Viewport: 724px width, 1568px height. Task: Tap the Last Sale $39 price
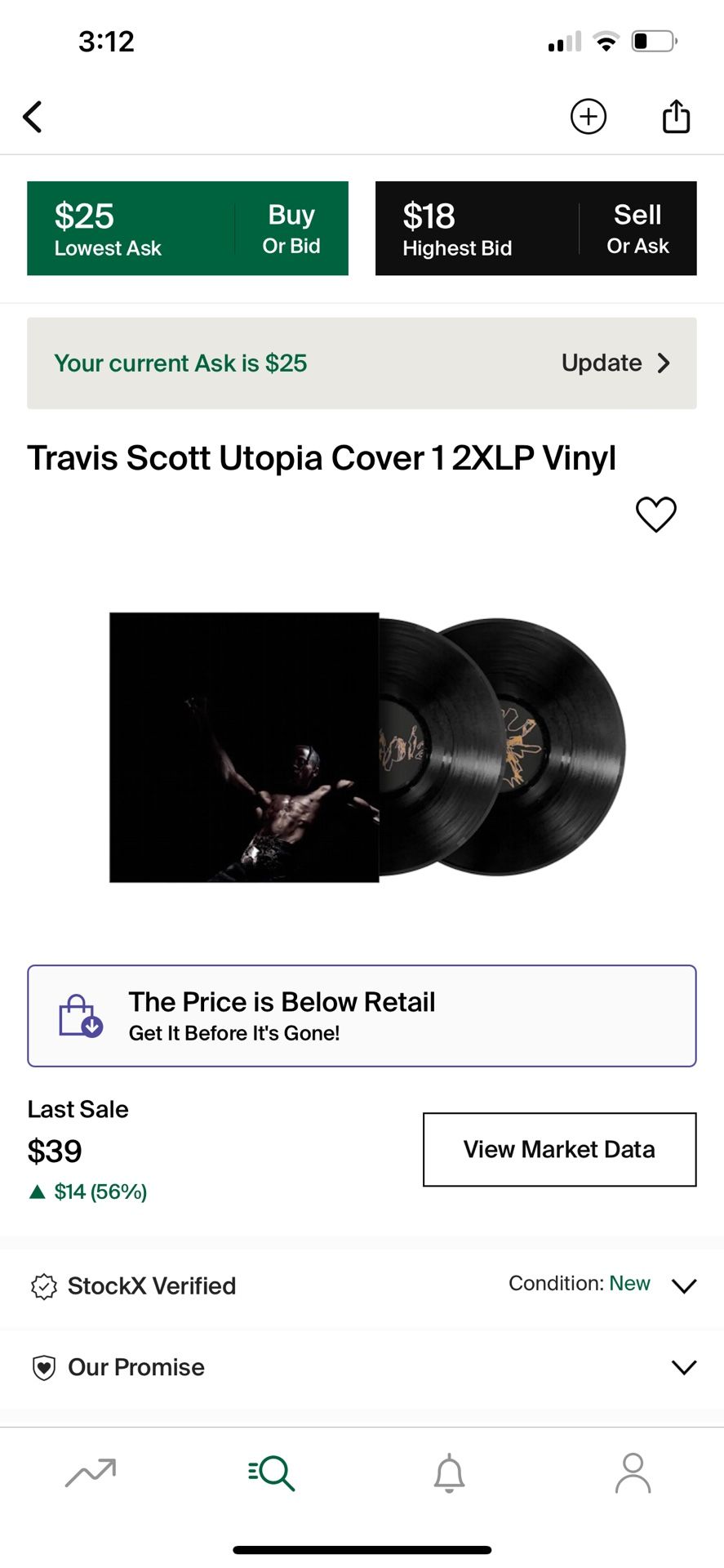55,1151
